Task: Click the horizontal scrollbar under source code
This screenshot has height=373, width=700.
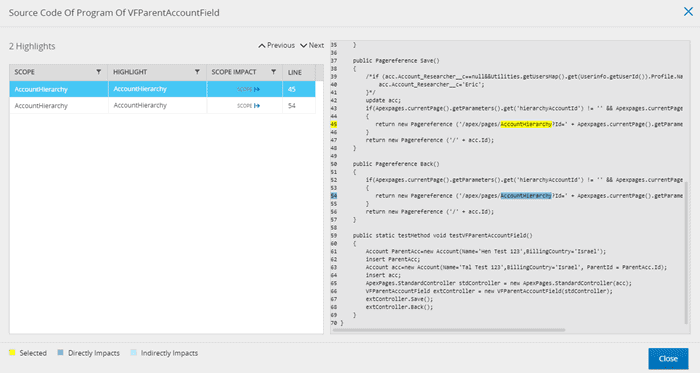Action: [449, 330]
